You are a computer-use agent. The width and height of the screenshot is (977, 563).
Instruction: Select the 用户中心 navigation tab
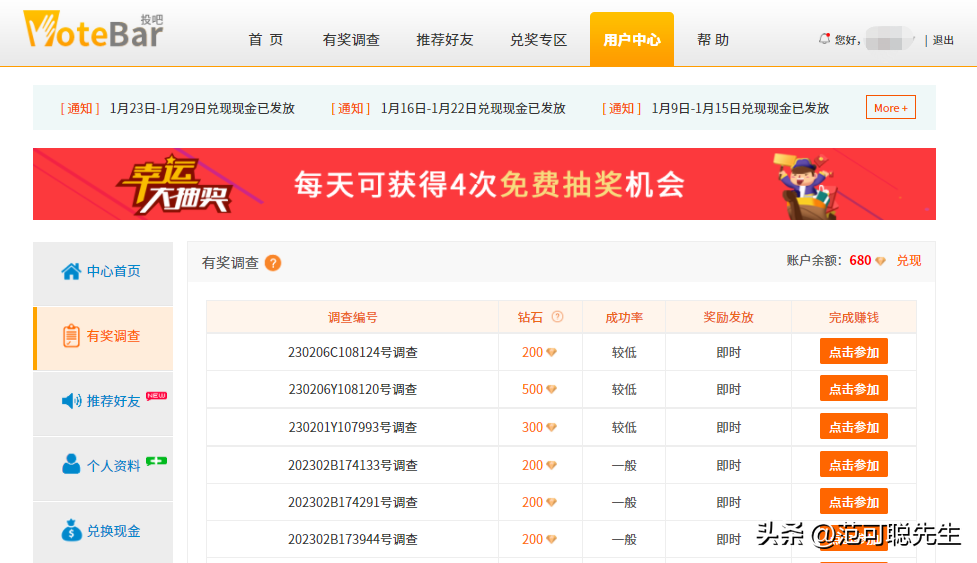[632, 39]
